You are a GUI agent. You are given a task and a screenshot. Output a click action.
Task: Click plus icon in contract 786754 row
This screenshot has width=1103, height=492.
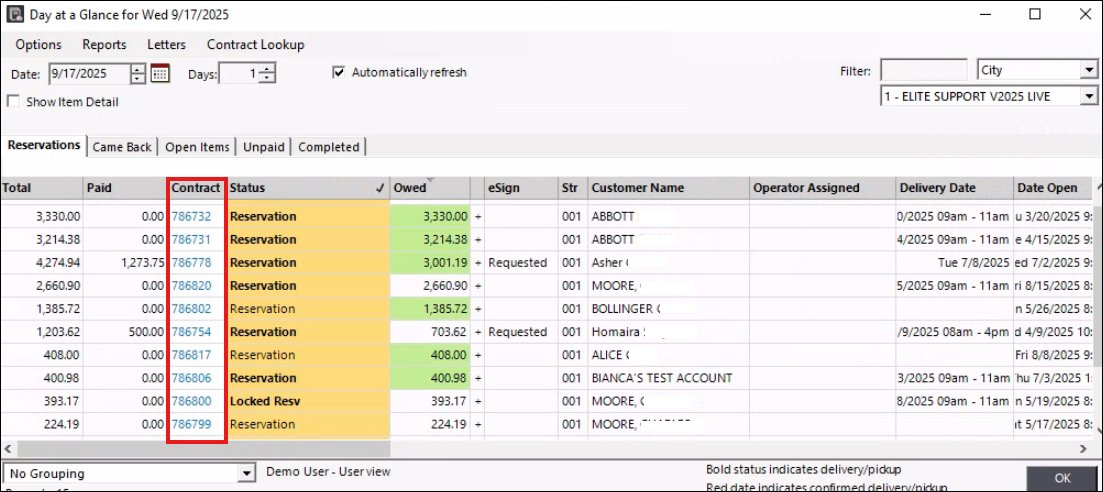(478, 332)
